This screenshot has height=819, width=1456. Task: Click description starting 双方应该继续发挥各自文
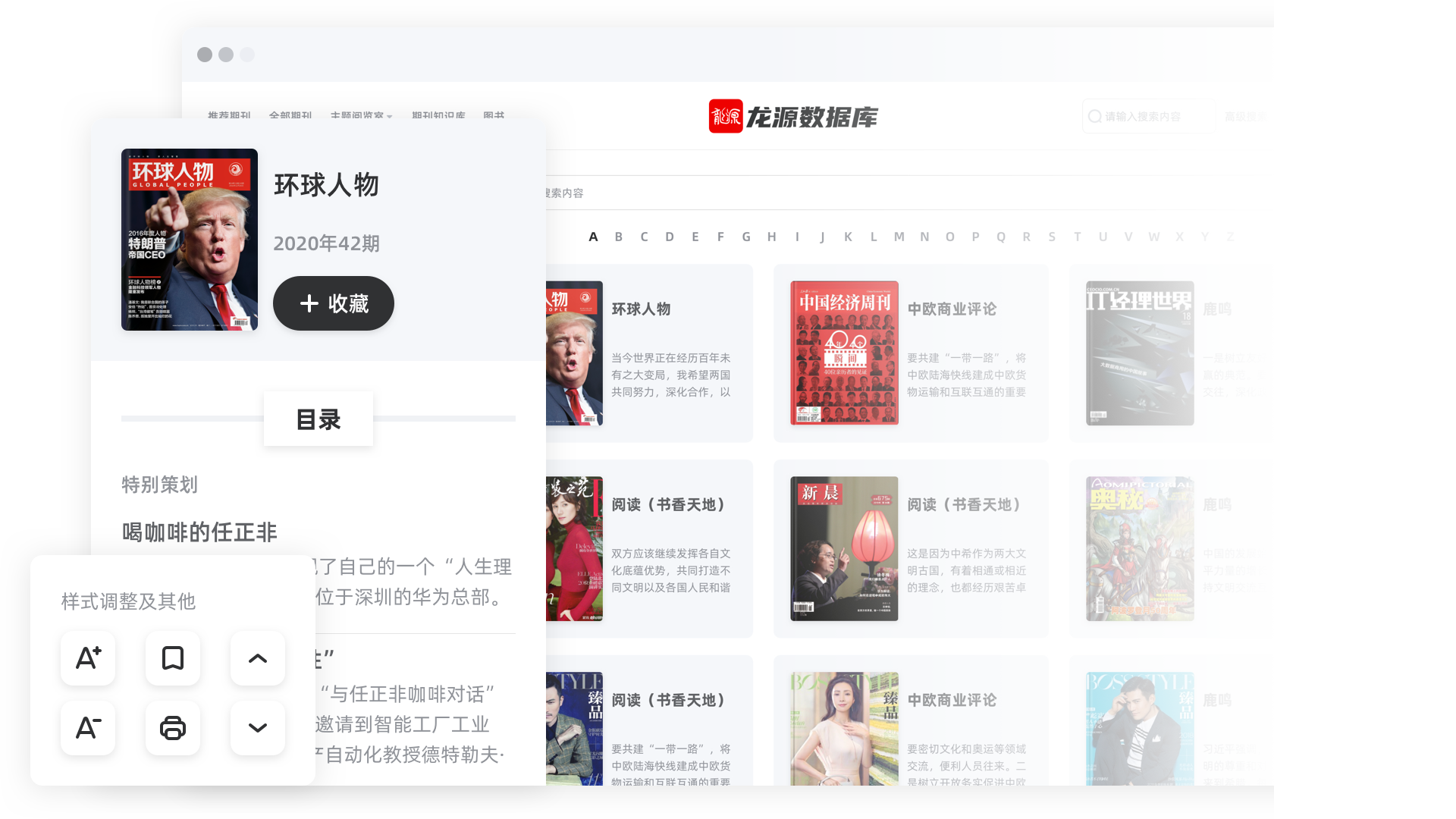(x=671, y=570)
